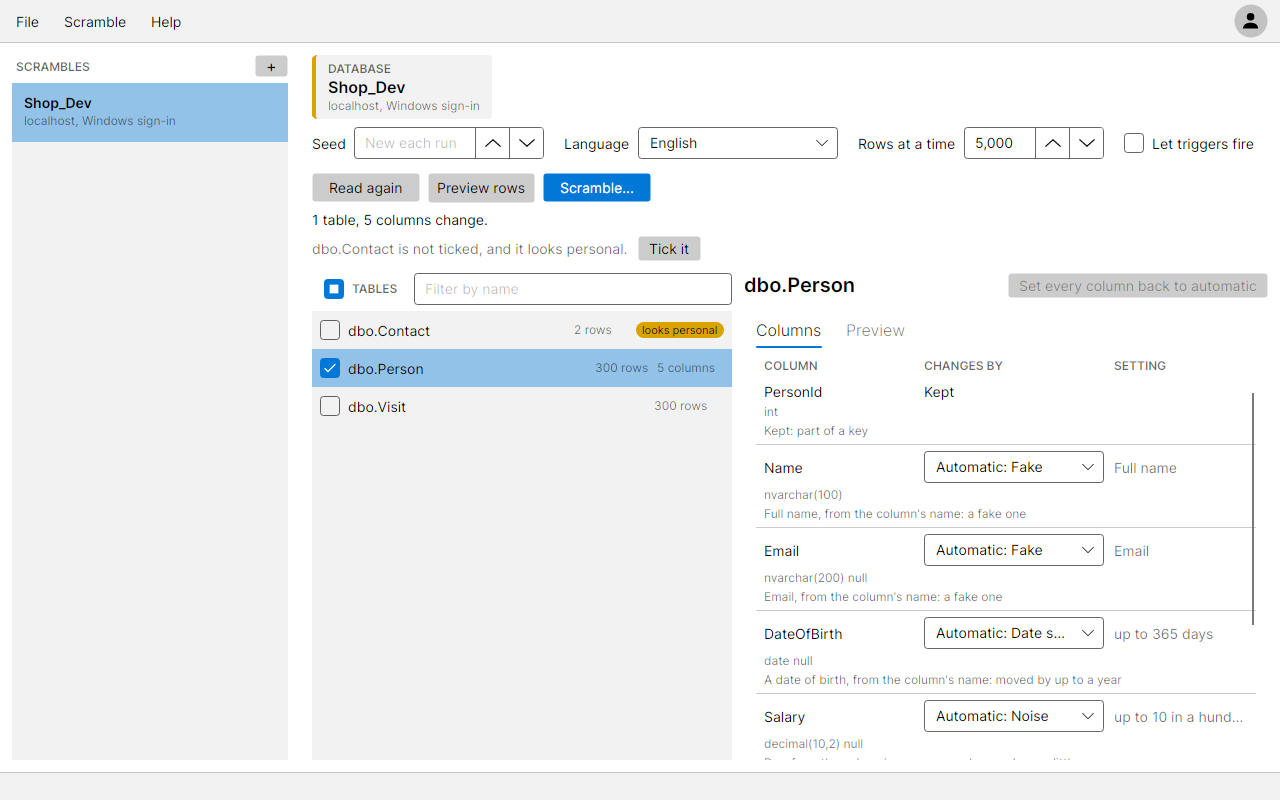This screenshot has height=800, width=1280.
Task: Open the Email column method dropdown
Action: coord(1013,550)
